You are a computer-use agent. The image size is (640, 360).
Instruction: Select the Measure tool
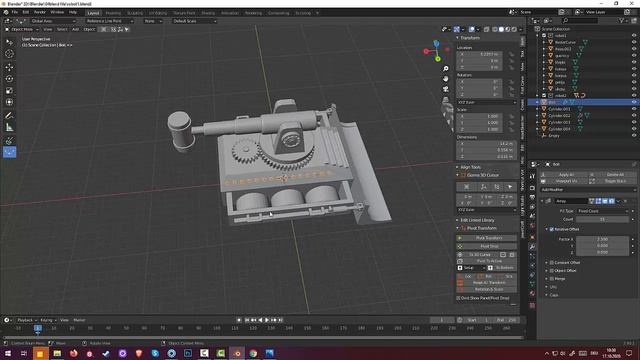coord(9,128)
